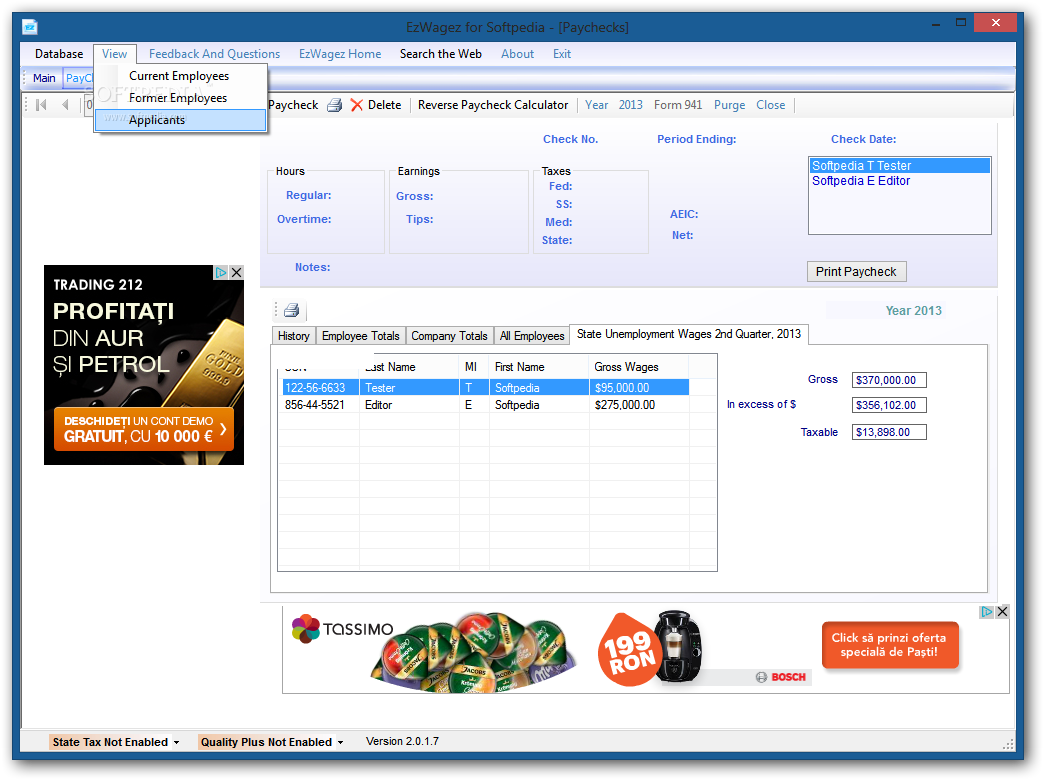Open EzWagez Home menu item
The width and height of the screenshot is (1044, 780).
click(340, 54)
